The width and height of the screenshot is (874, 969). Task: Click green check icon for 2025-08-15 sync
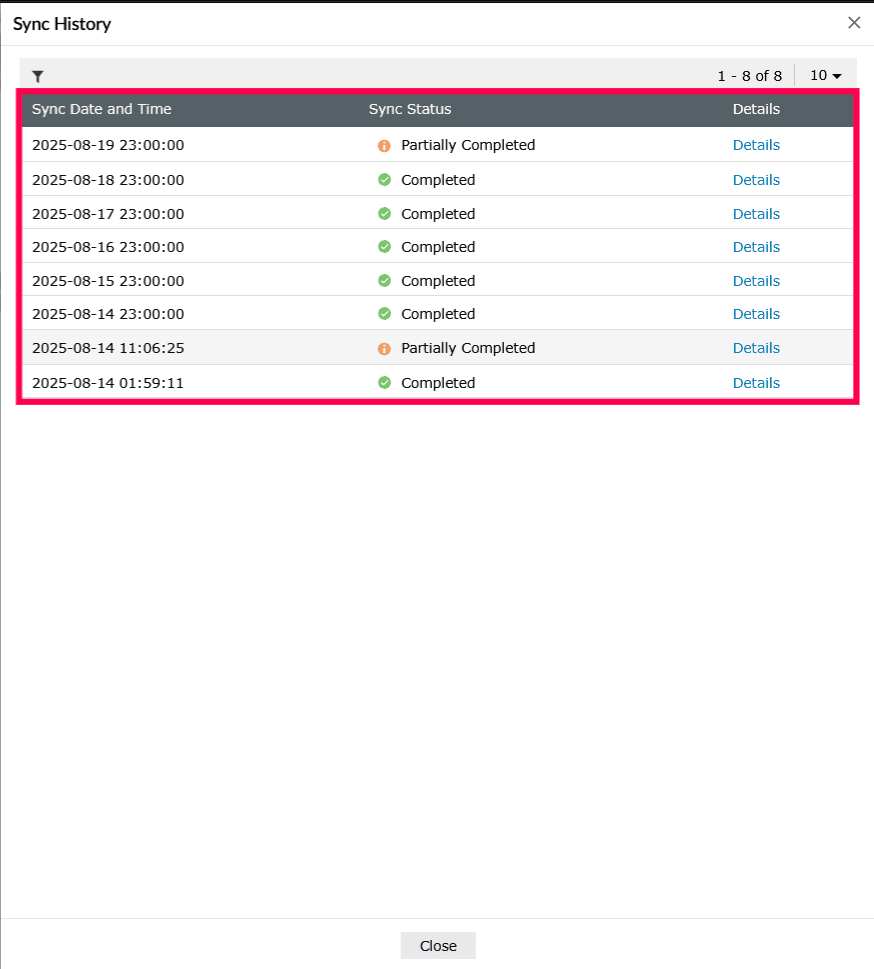pyautogui.click(x=384, y=281)
